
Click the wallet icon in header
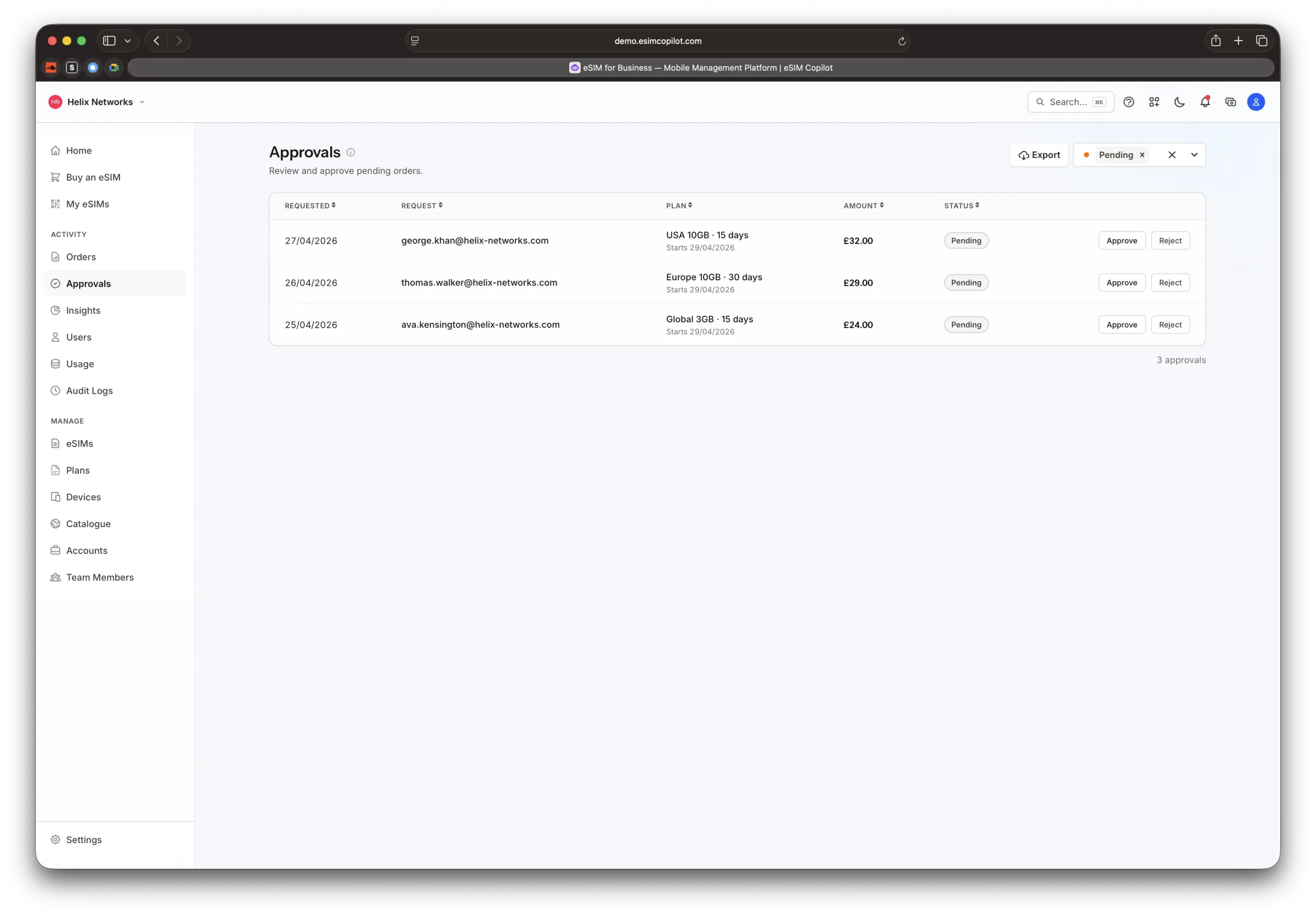(x=1230, y=102)
